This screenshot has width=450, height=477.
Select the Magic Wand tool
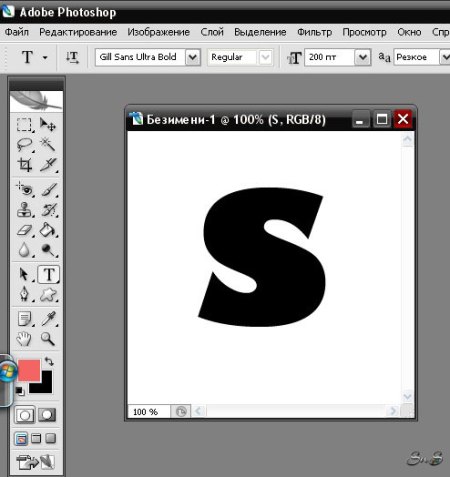click(48, 145)
